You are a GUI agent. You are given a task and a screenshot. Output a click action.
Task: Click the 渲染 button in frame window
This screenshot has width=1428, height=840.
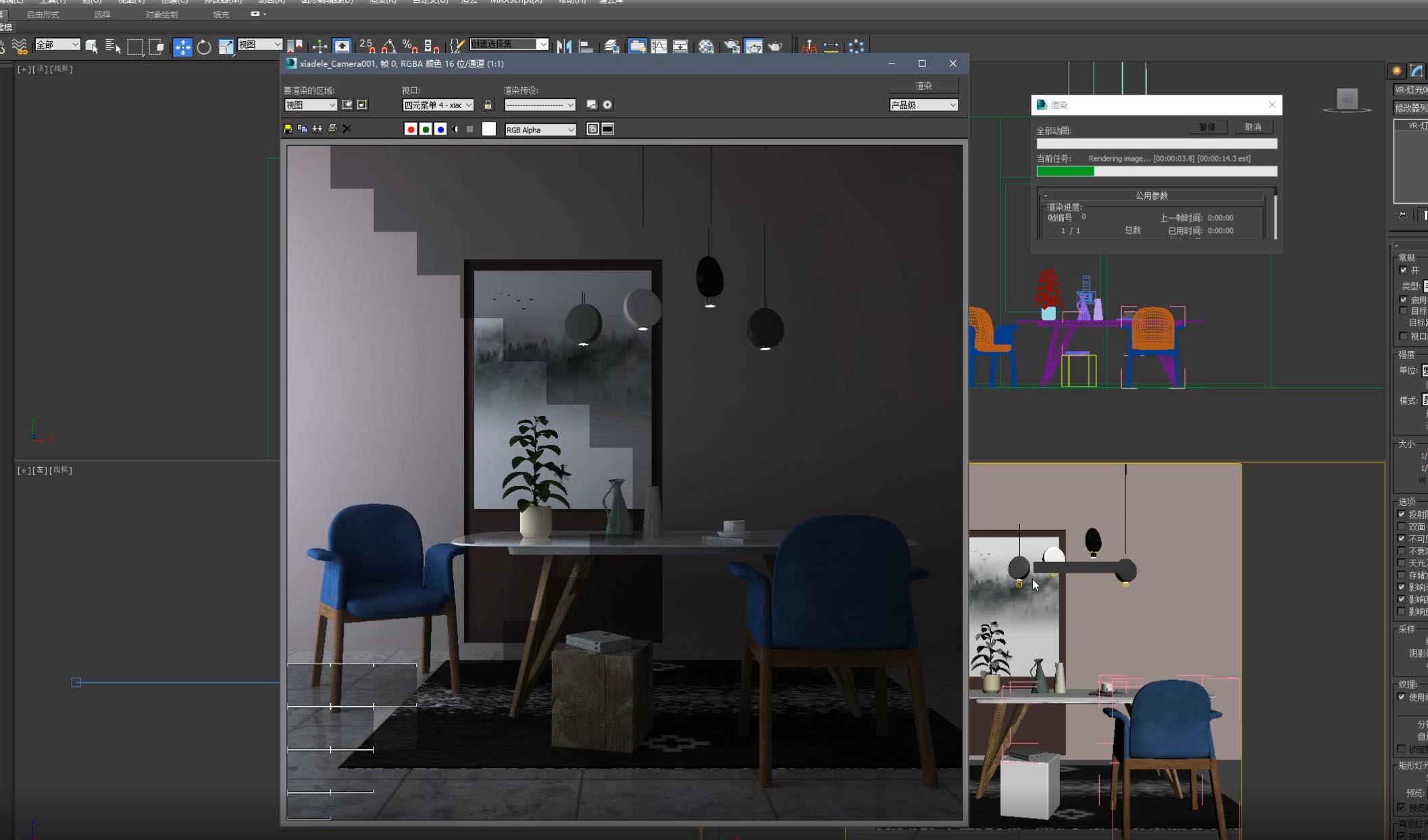click(x=923, y=86)
